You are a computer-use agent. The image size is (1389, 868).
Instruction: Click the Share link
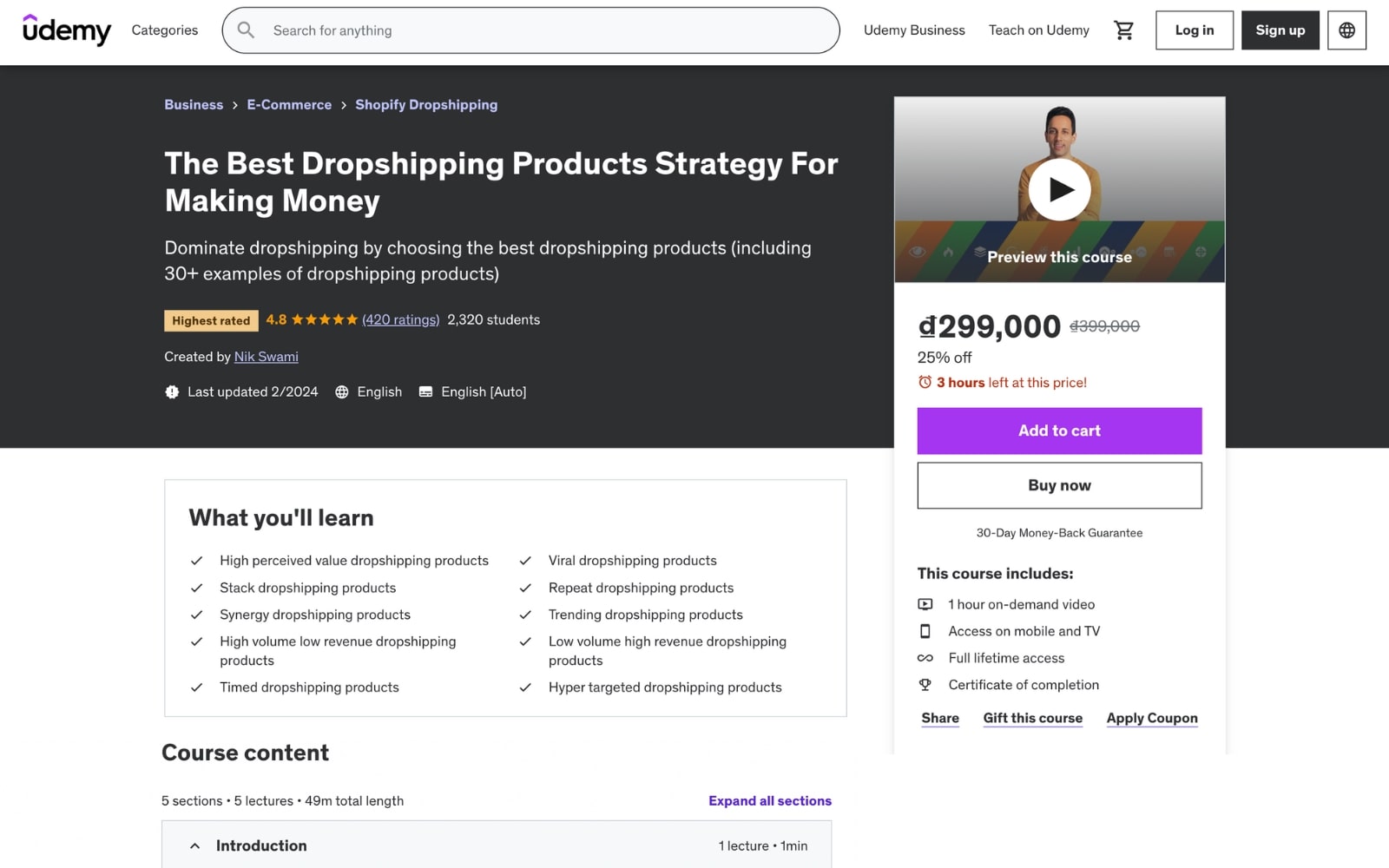click(940, 718)
